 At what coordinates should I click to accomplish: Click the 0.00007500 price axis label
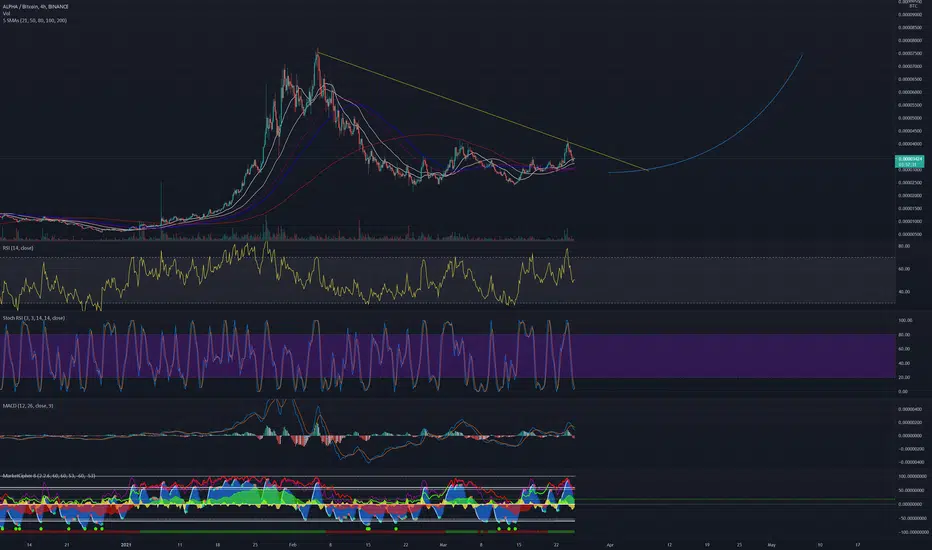910,54
